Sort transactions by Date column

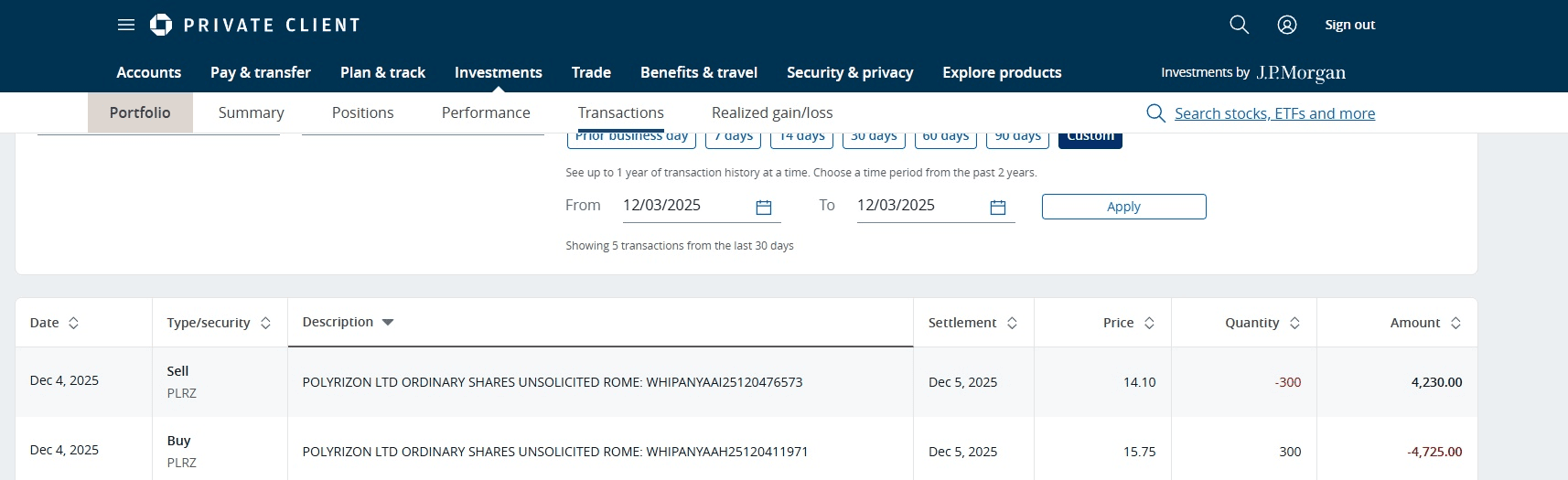(74, 323)
